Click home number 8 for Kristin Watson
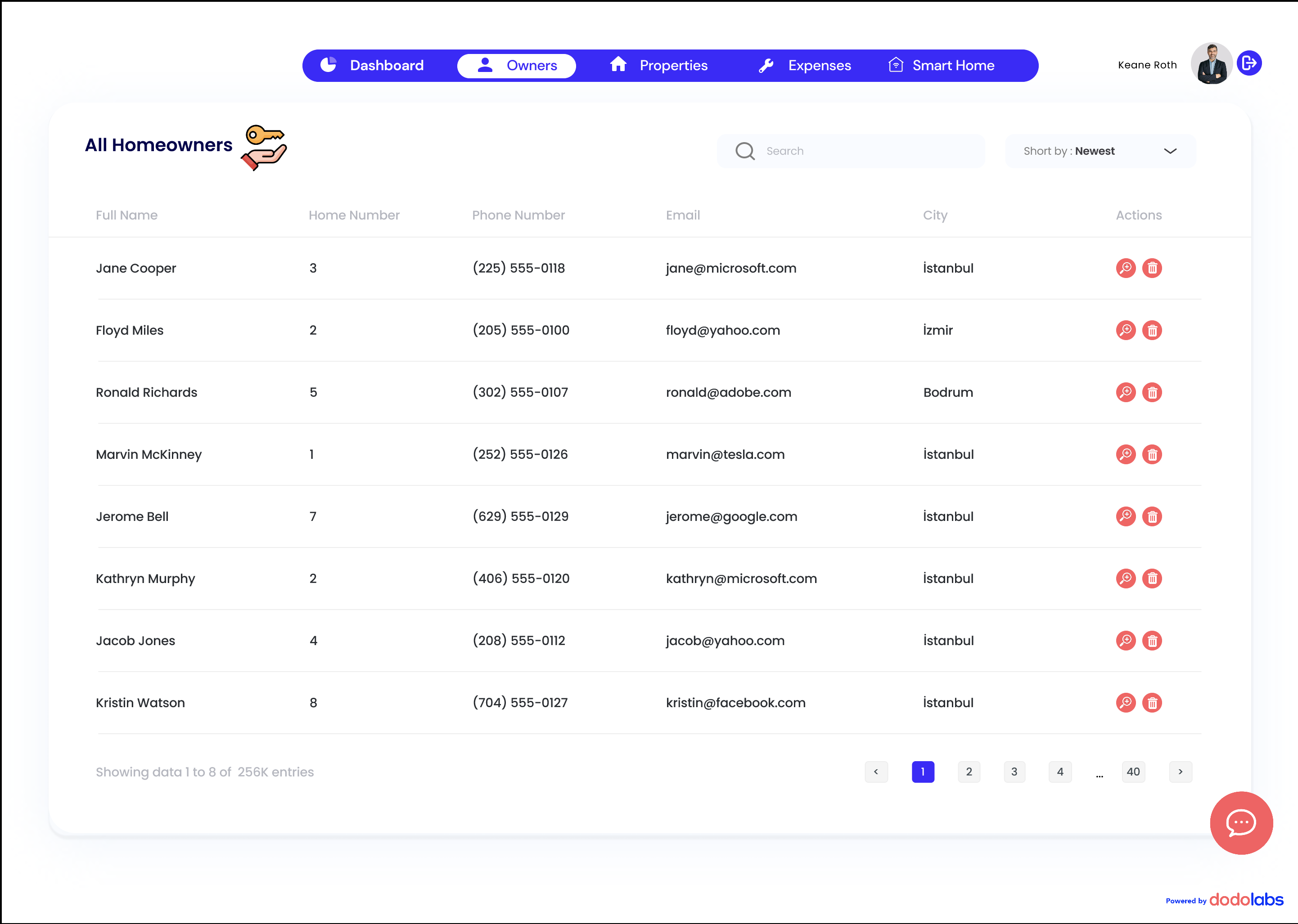This screenshot has width=1298, height=924. pyautogui.click(x=313, y=702)
